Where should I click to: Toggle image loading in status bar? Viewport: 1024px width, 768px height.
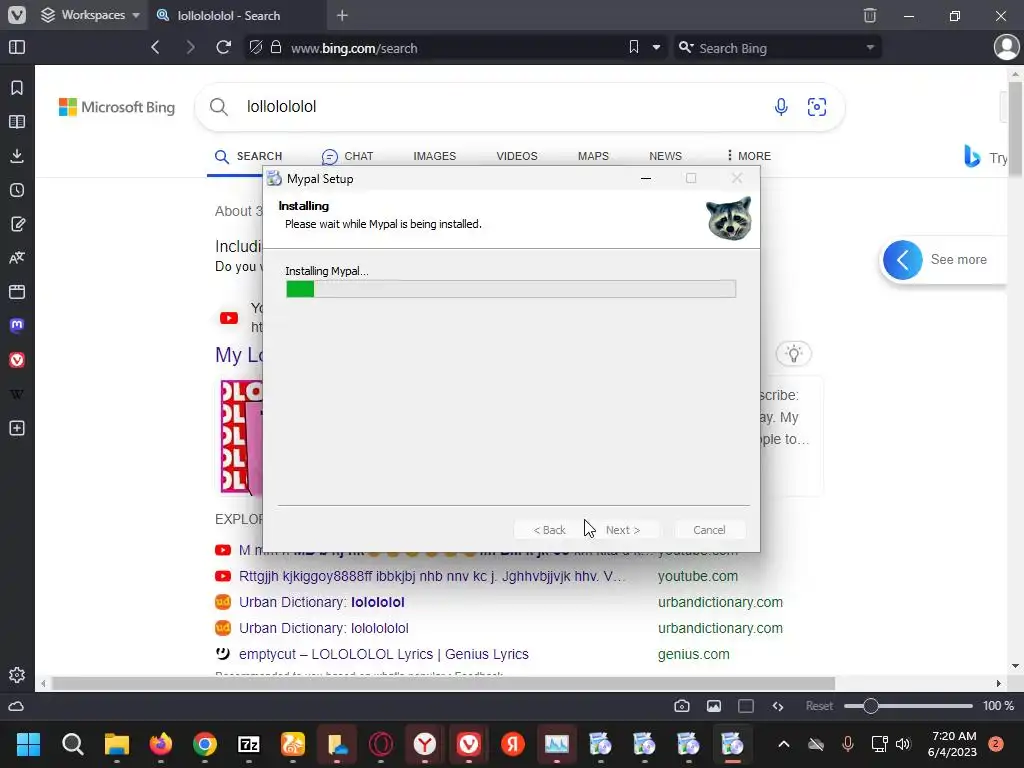point(714,706)
